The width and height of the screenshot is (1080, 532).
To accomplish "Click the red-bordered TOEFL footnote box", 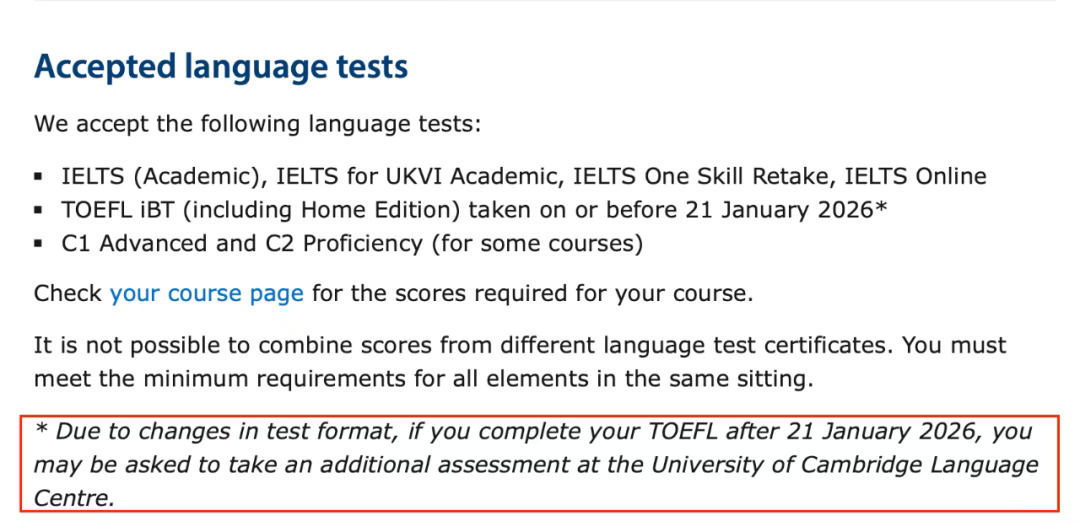I will (538, 466).
